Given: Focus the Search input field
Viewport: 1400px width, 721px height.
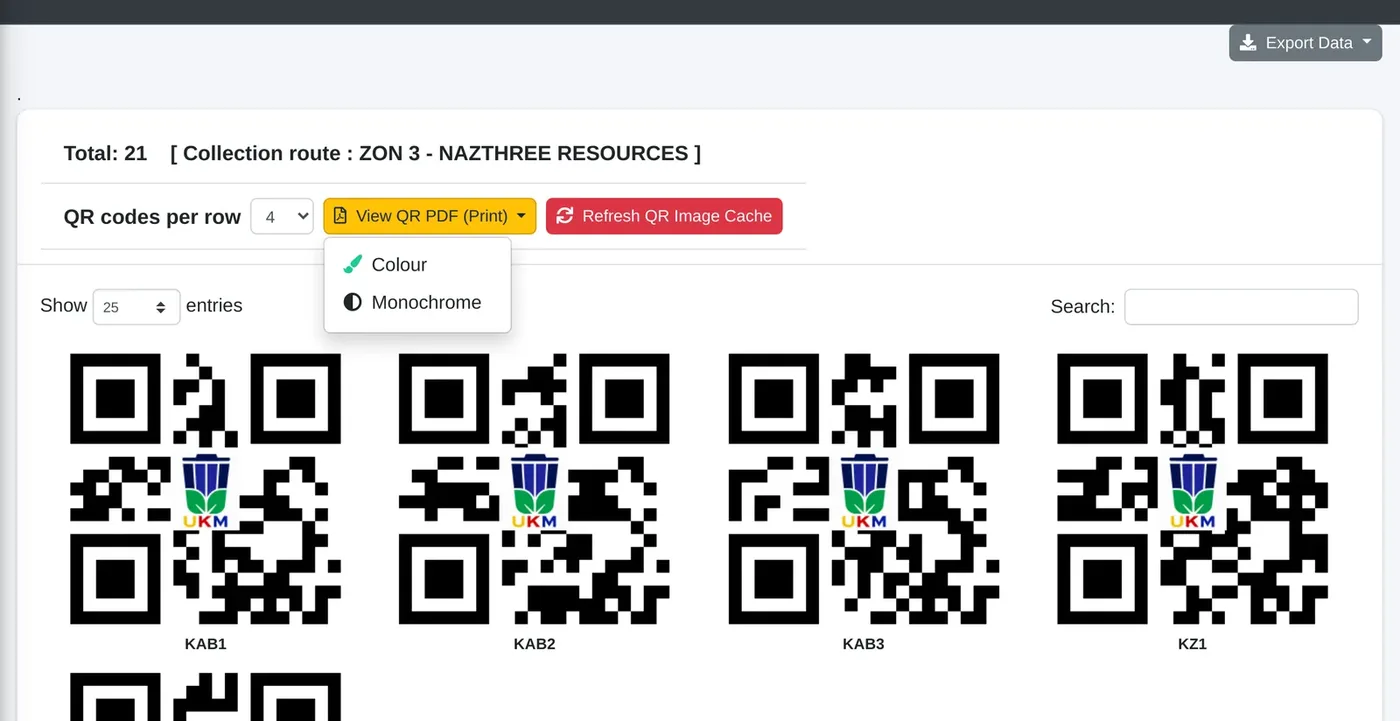Looking at the screenshot, I should [x=1241, y=307].
